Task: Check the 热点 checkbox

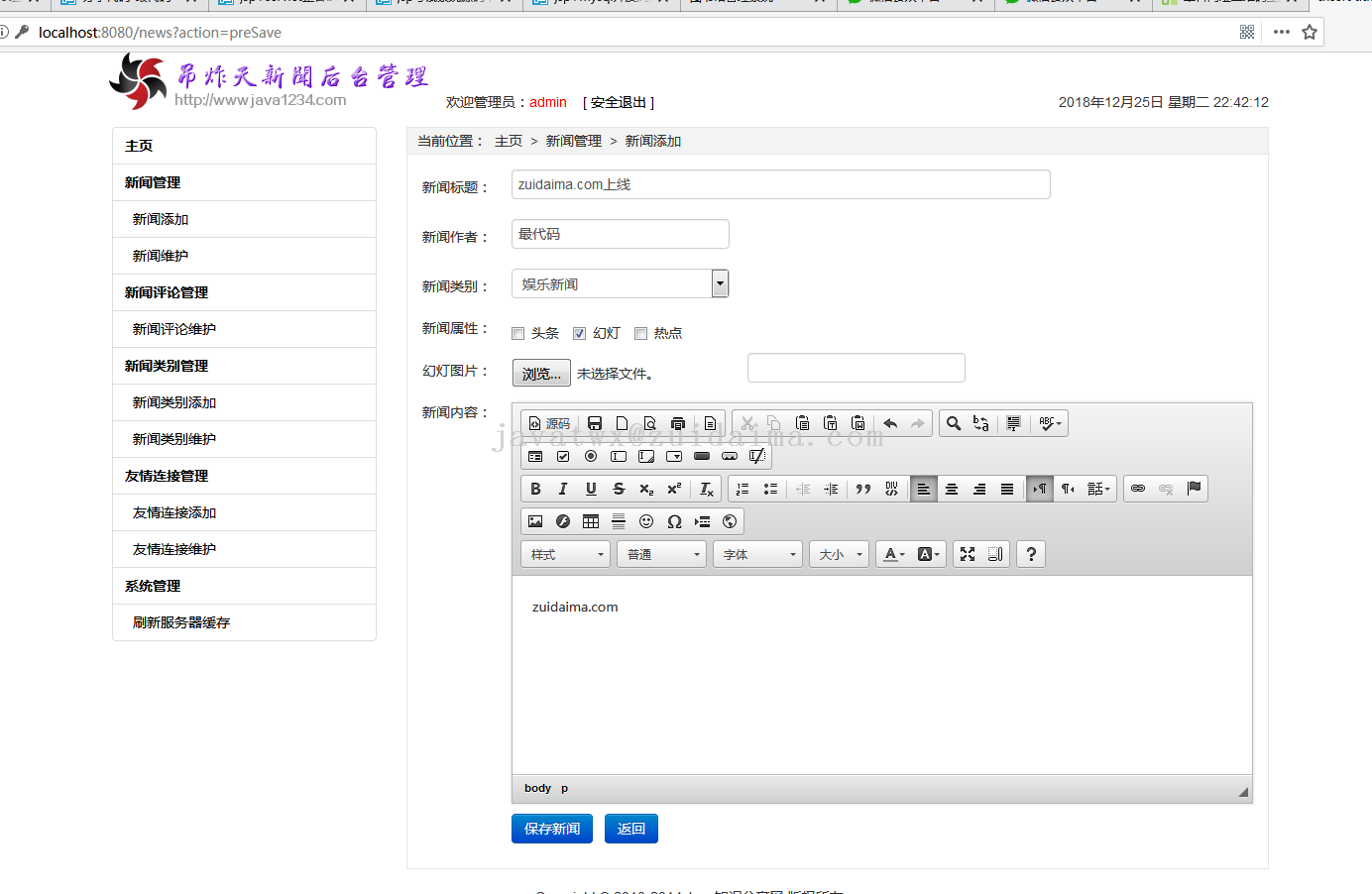Action: click(x=640, y=333)
